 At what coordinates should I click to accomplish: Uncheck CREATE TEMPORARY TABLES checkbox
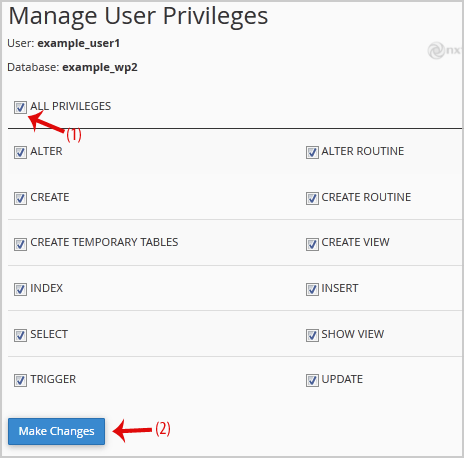[x=20, y=244]
